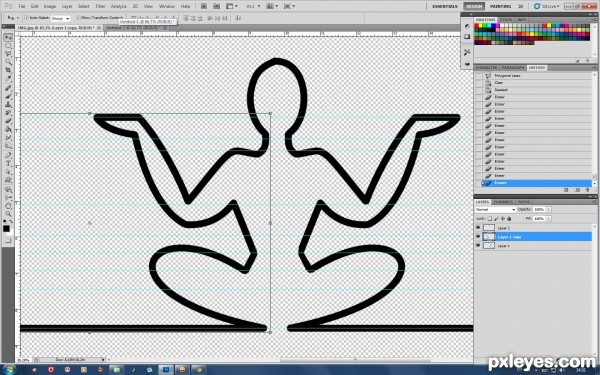Open the File menu
600x375 pixels.
click(x=22, y=7)
